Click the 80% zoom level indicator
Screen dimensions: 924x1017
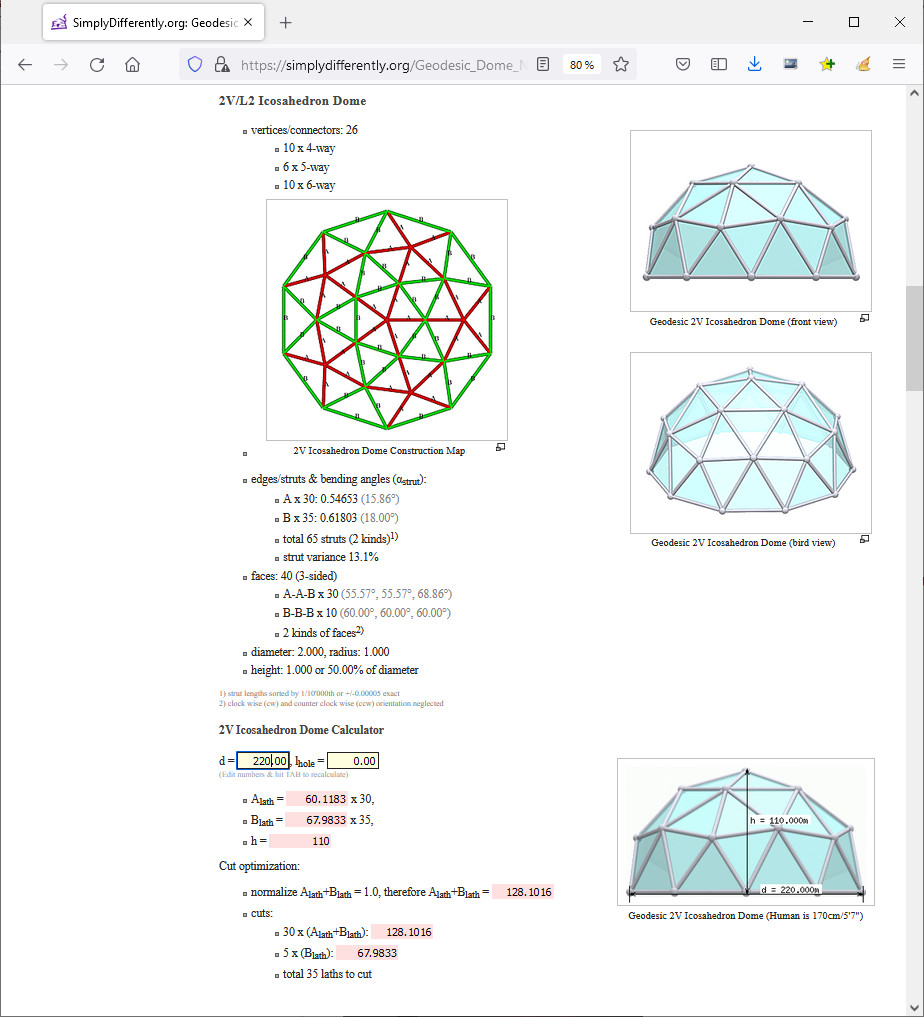pos(582,65)
